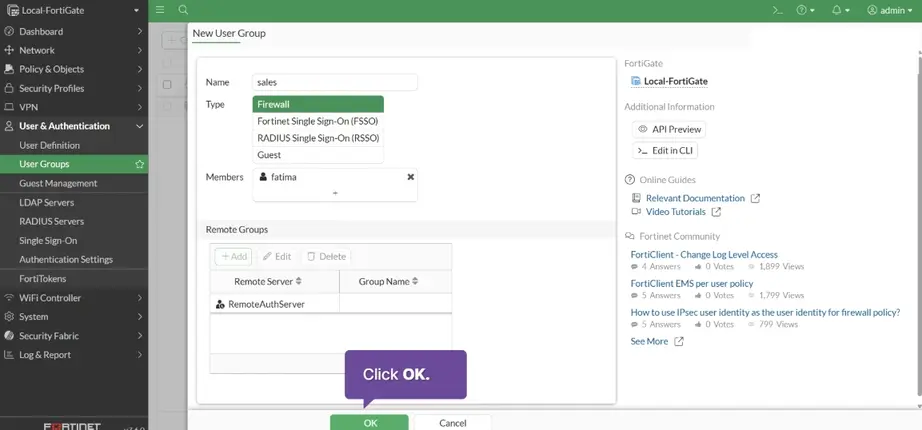Open the help question-mark menu
This screenshot has width=922, height=430.
pos(805,10)
